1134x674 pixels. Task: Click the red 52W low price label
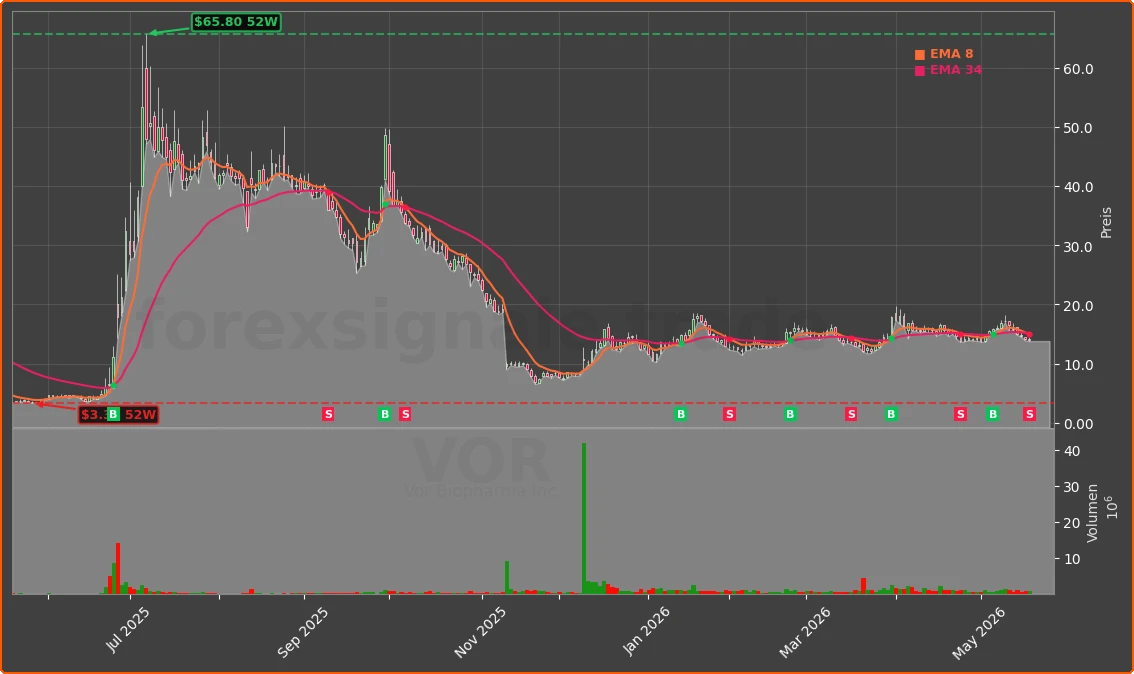tap(119, 414)
